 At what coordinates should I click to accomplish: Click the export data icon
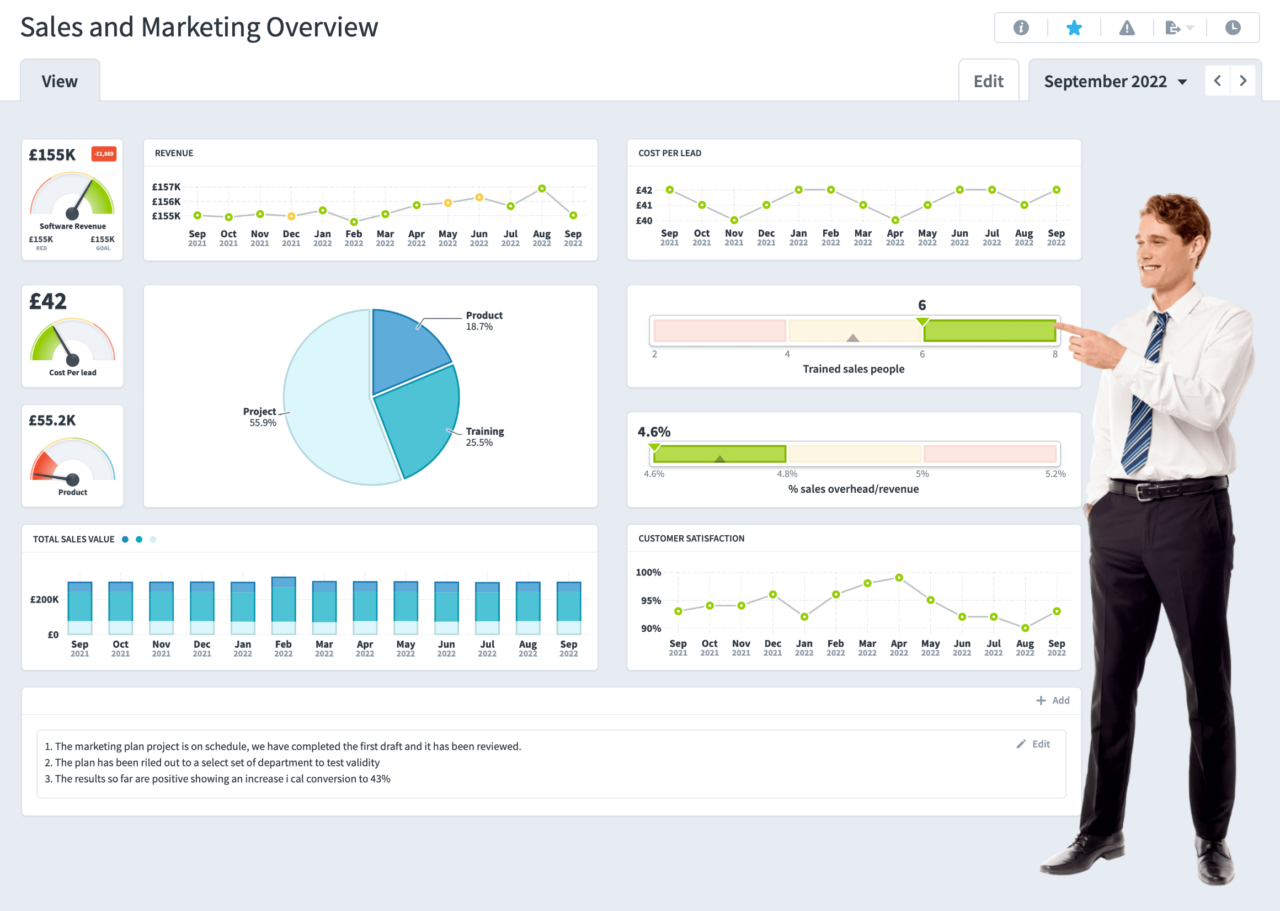(x=1171, y=27)
